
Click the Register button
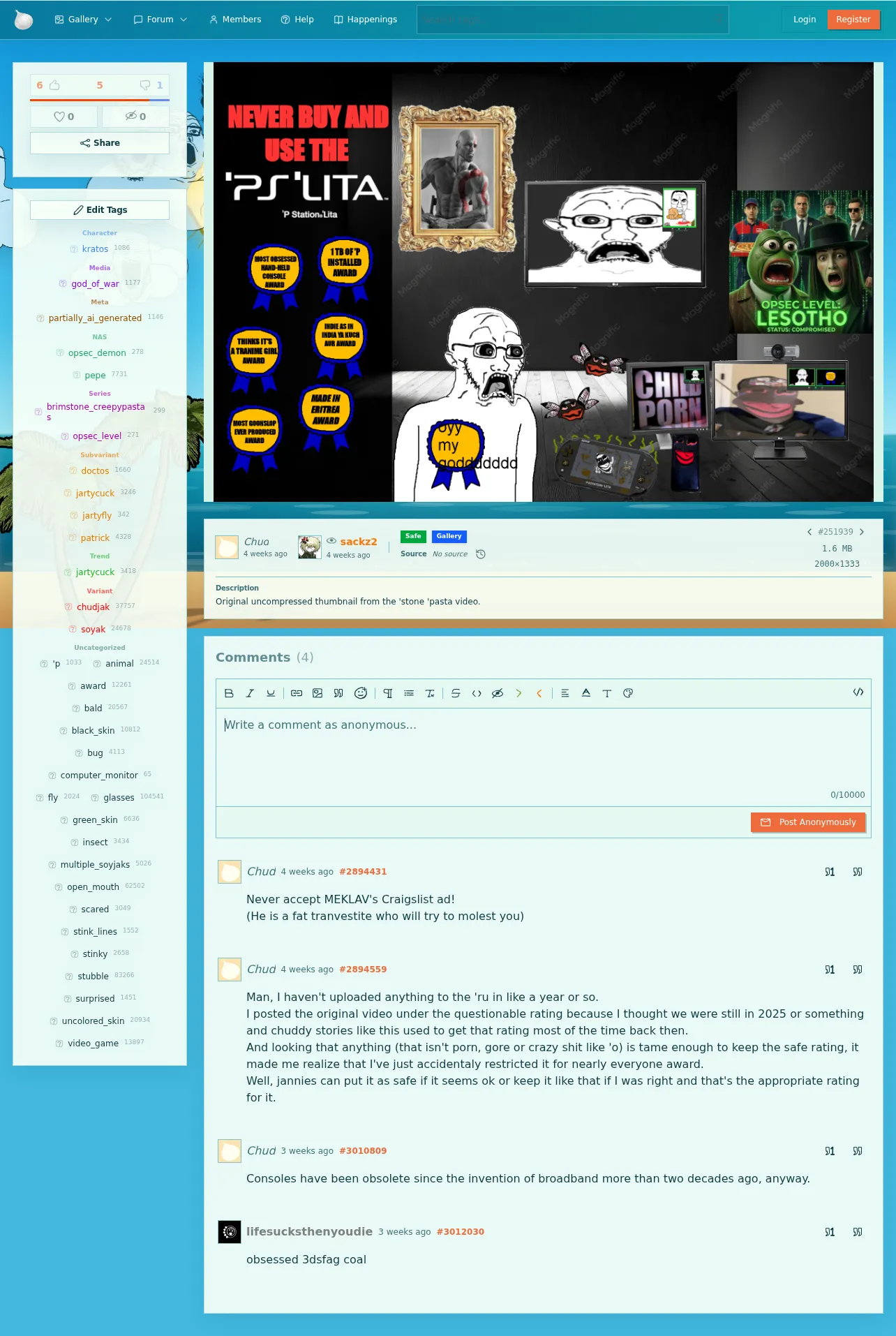[x=853, y=20]
